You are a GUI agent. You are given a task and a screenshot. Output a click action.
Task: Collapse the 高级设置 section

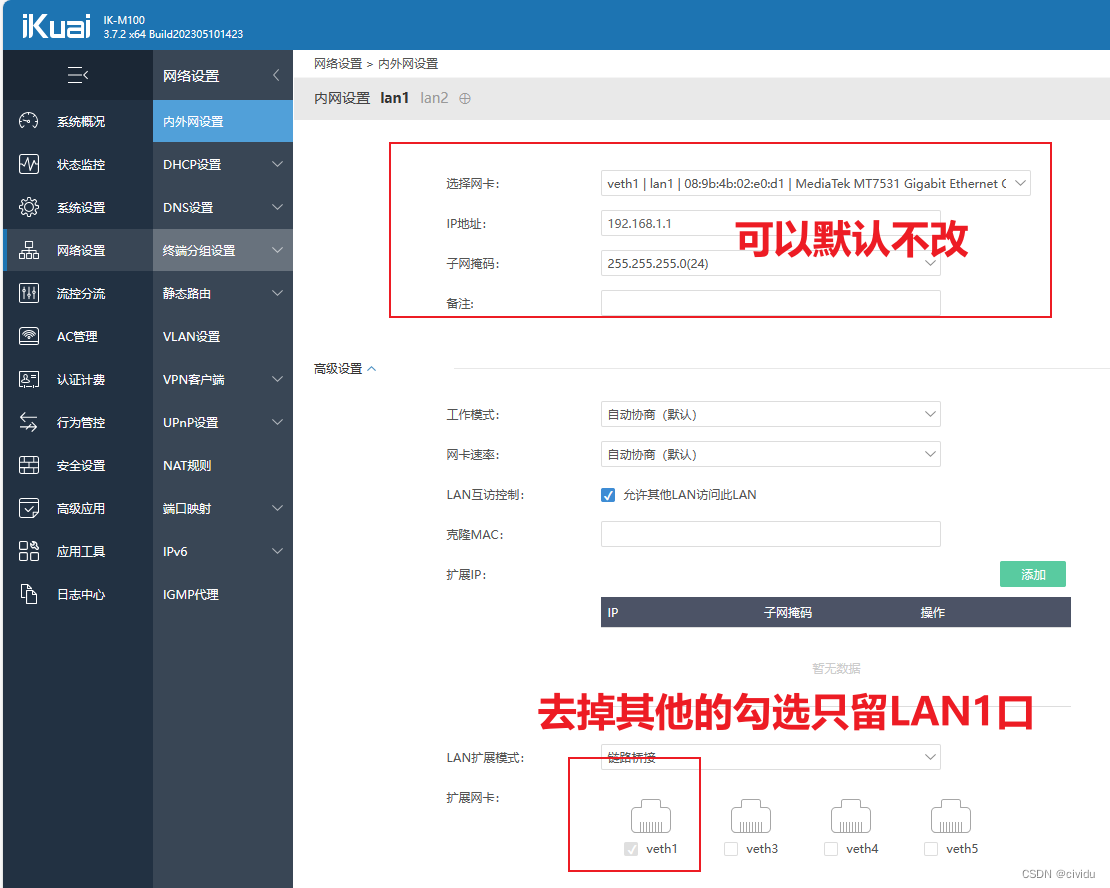point(345,369)
